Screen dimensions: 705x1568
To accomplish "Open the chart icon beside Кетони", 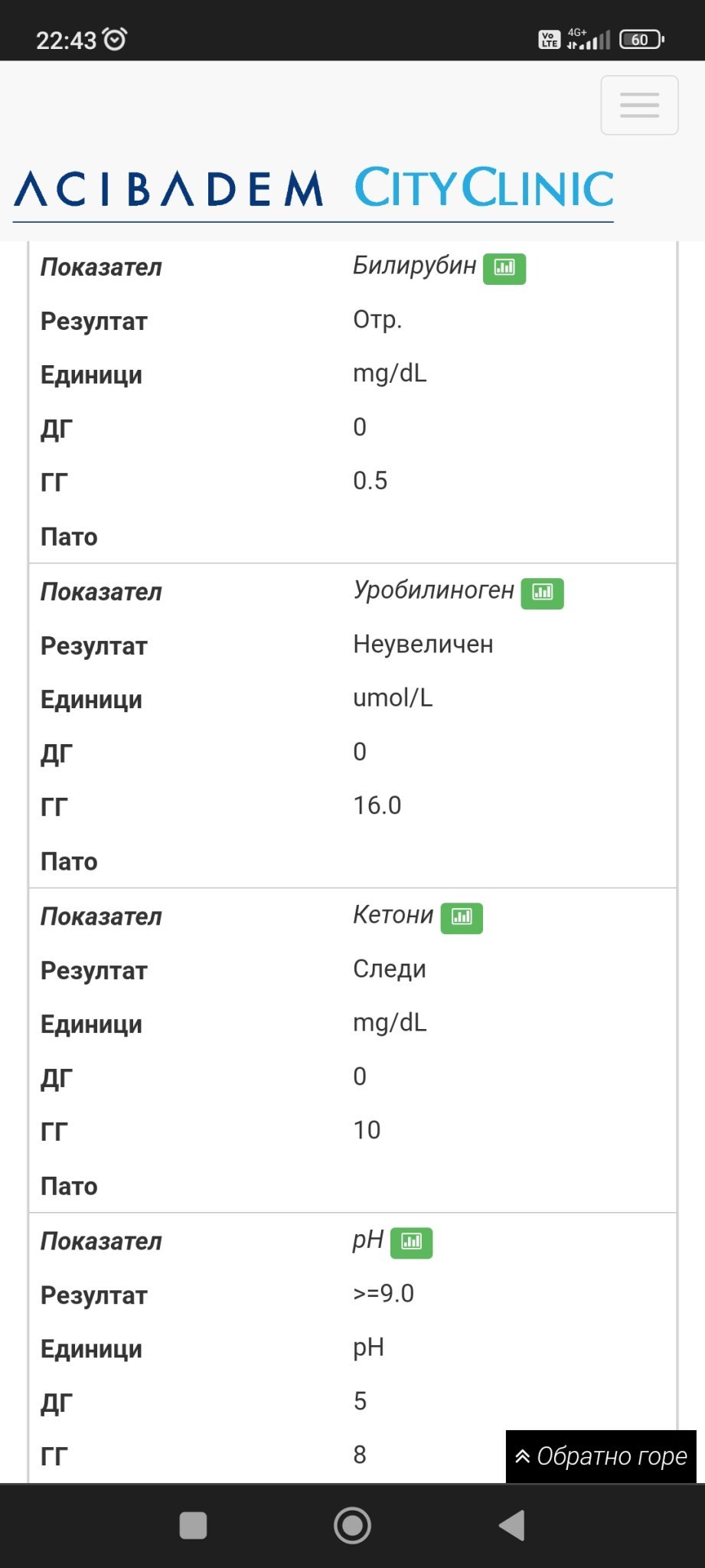I will point(462,917).
